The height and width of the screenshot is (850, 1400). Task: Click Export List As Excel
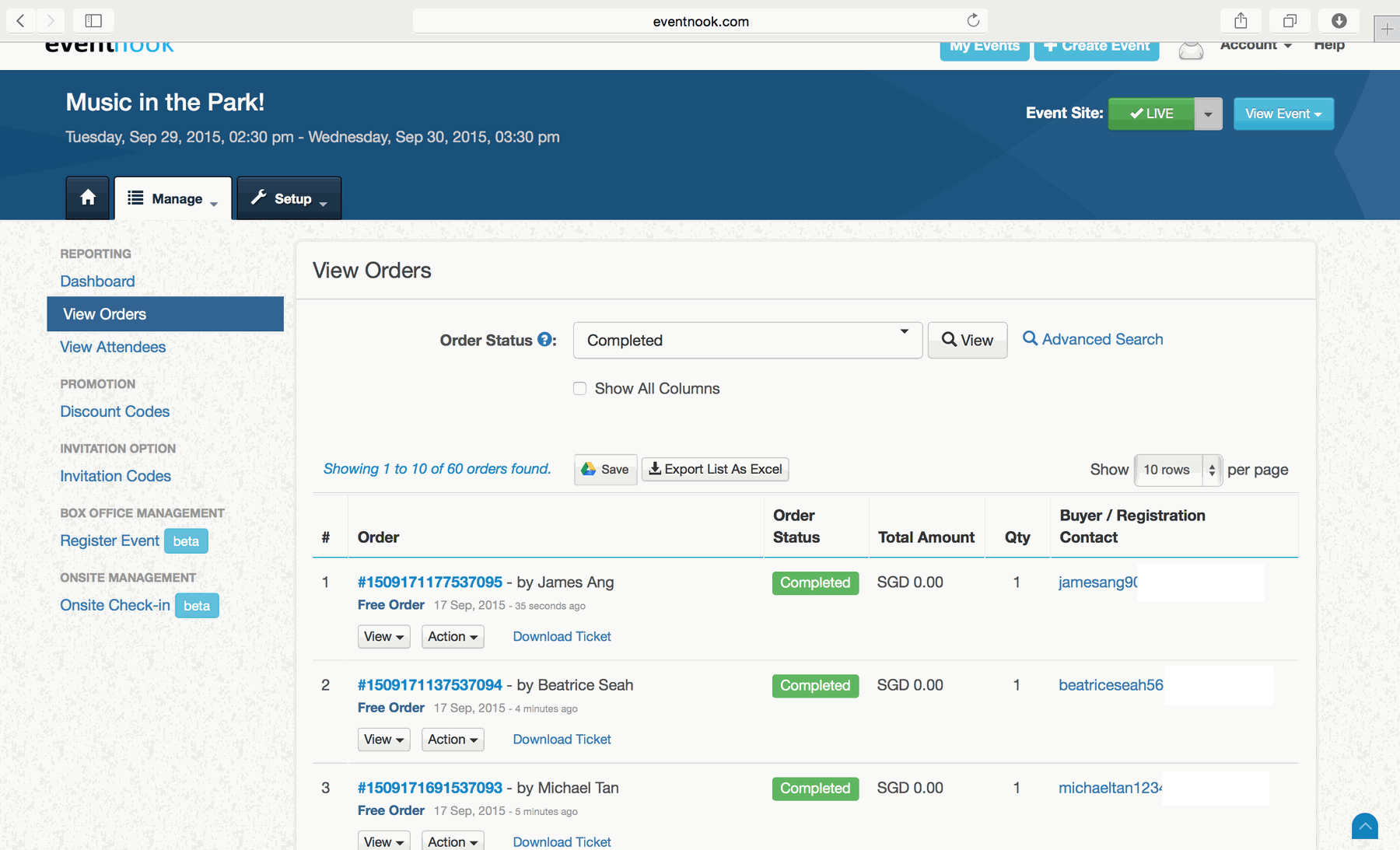point(715,469)
